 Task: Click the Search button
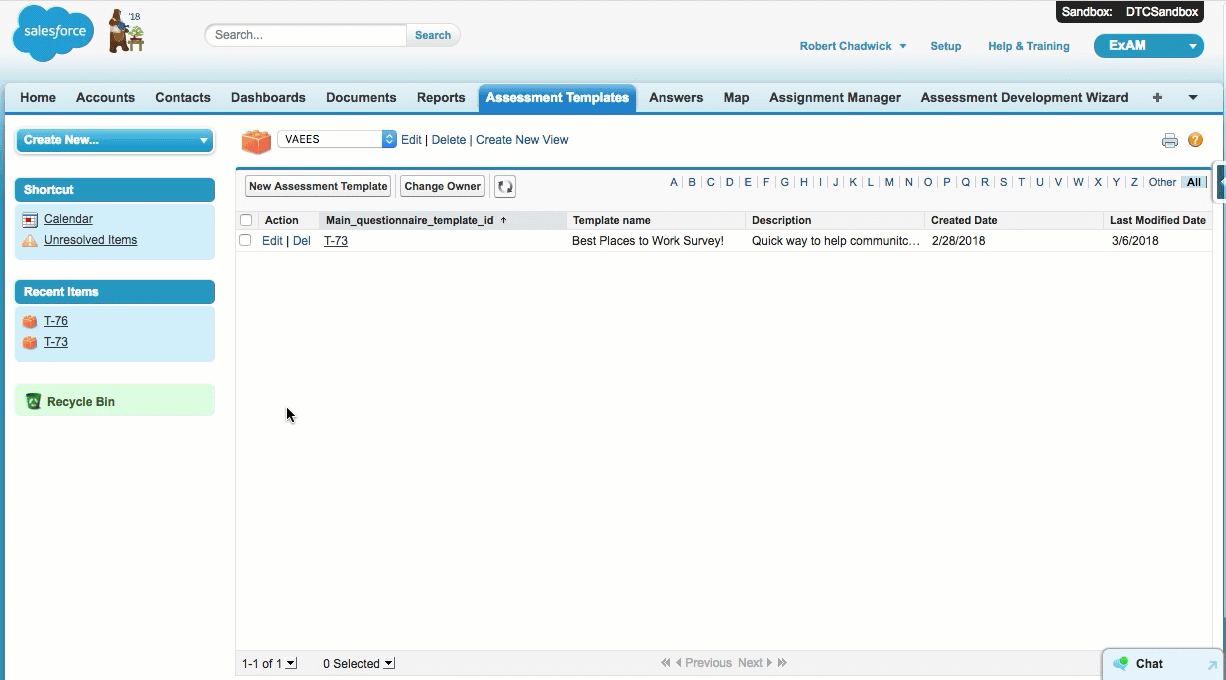(433, 35)
